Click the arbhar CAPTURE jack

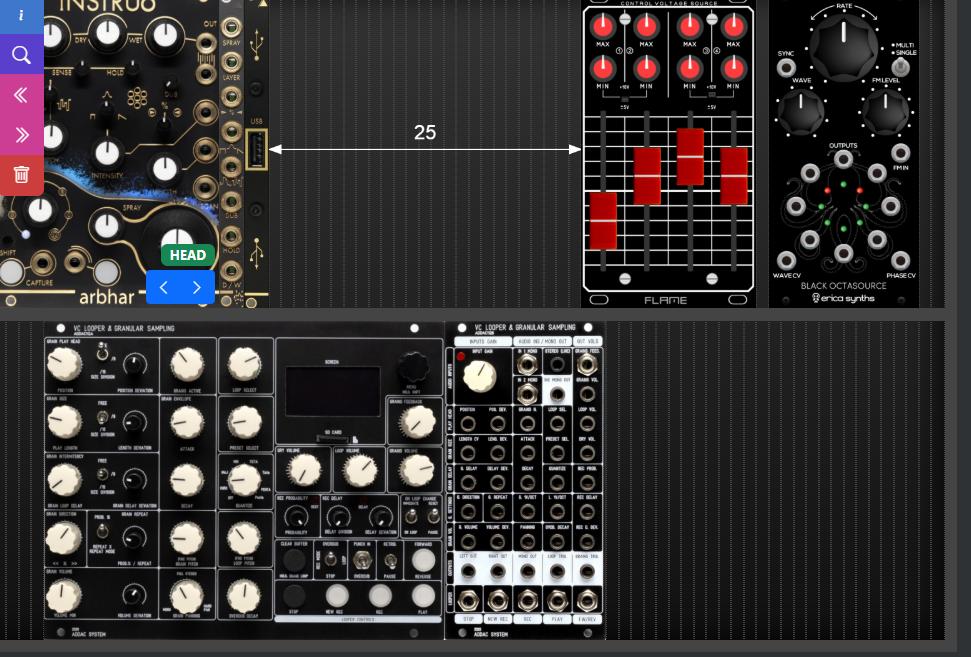[x=42, y=264]
